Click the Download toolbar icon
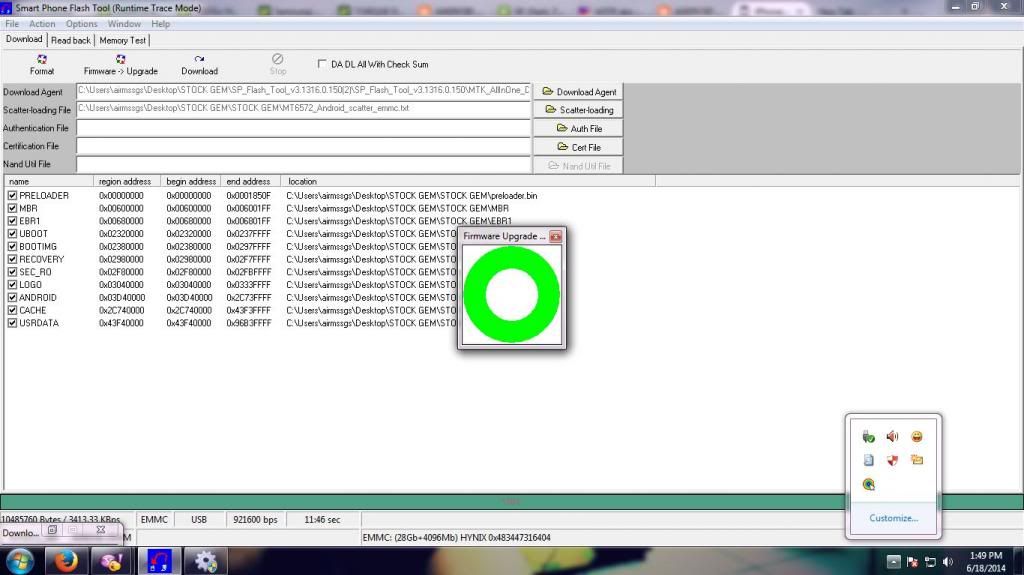Viewport: 1024px width, 575px height. tap(199, 64)
